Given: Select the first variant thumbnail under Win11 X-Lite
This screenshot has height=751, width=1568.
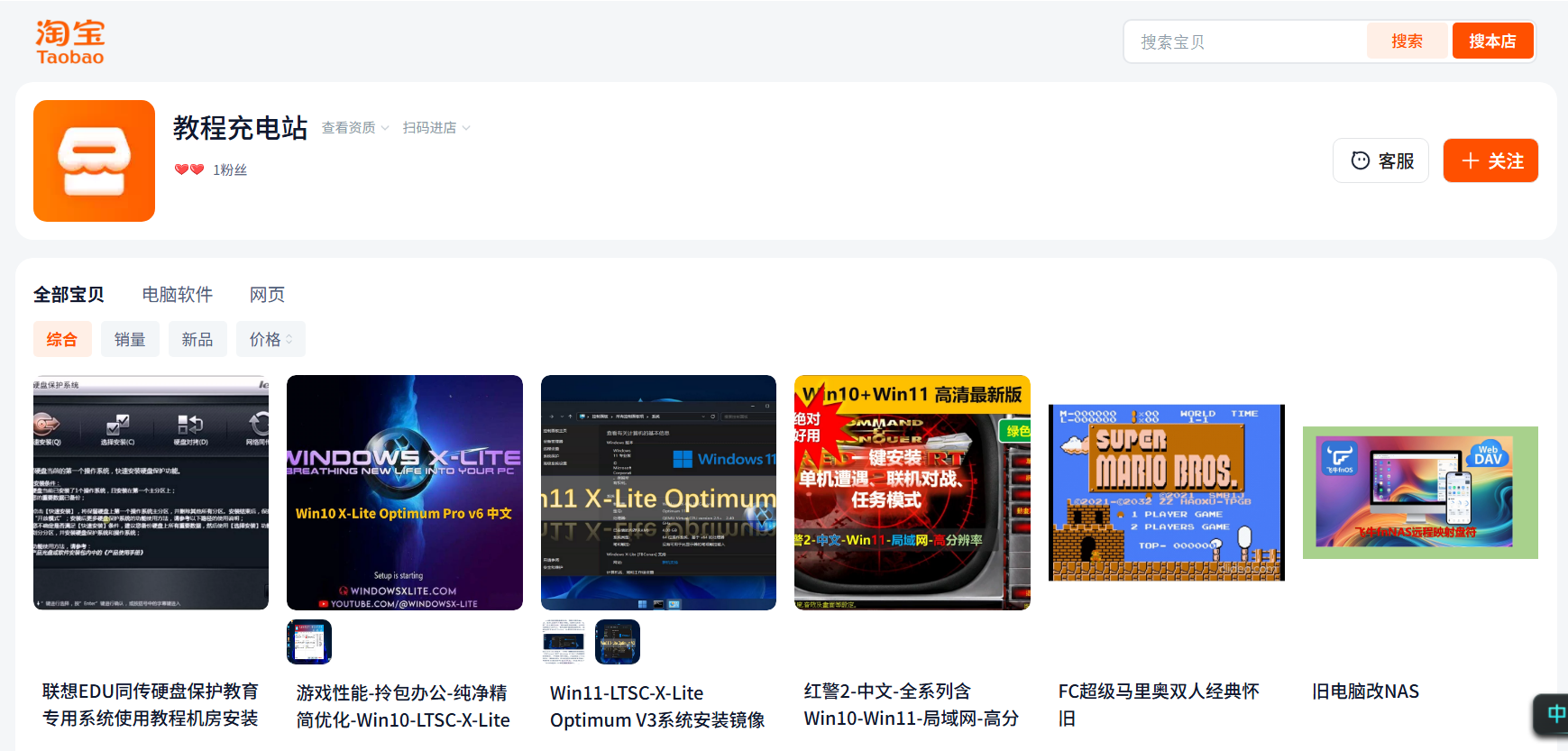Looking at the screenshot, I should pos(564,642).
